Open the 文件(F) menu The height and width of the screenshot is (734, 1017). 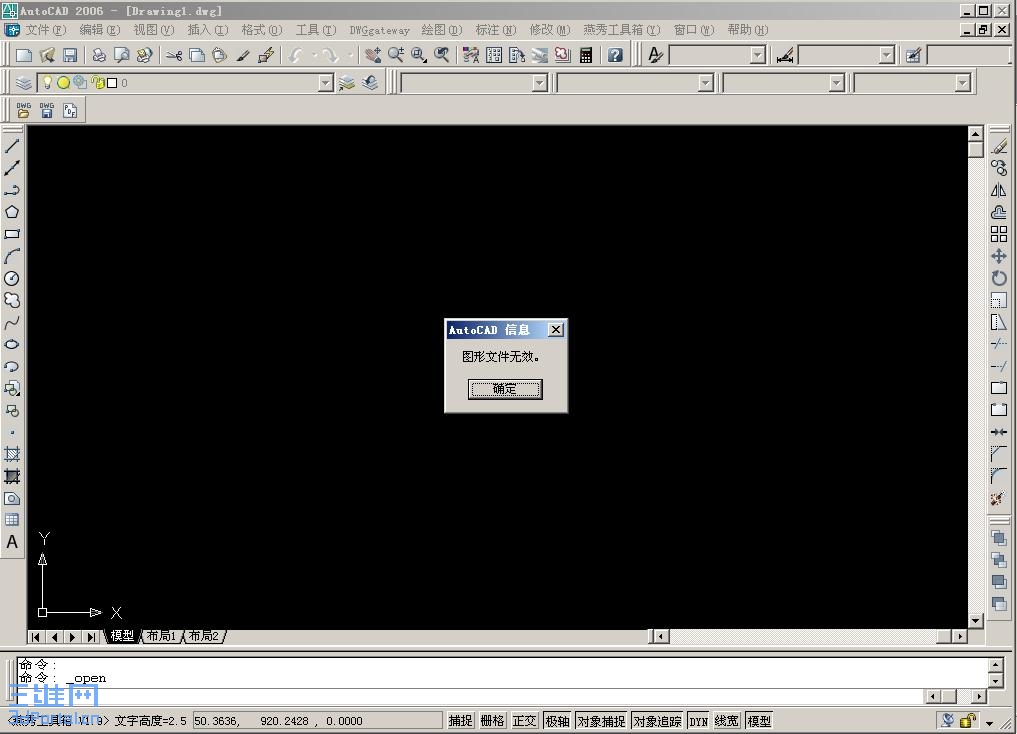(x=45, y=30)
